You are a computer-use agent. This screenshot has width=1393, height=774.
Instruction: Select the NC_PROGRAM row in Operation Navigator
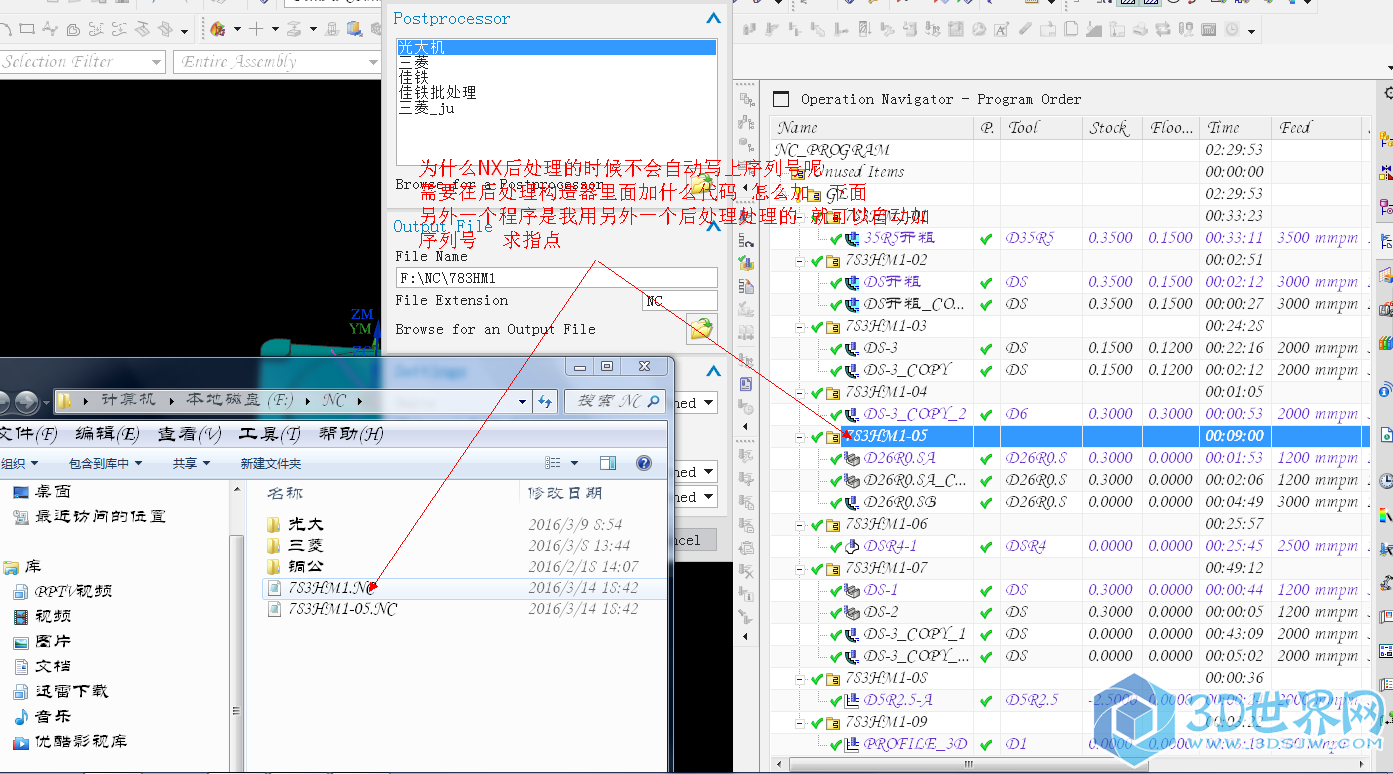tap(1070, 150)
